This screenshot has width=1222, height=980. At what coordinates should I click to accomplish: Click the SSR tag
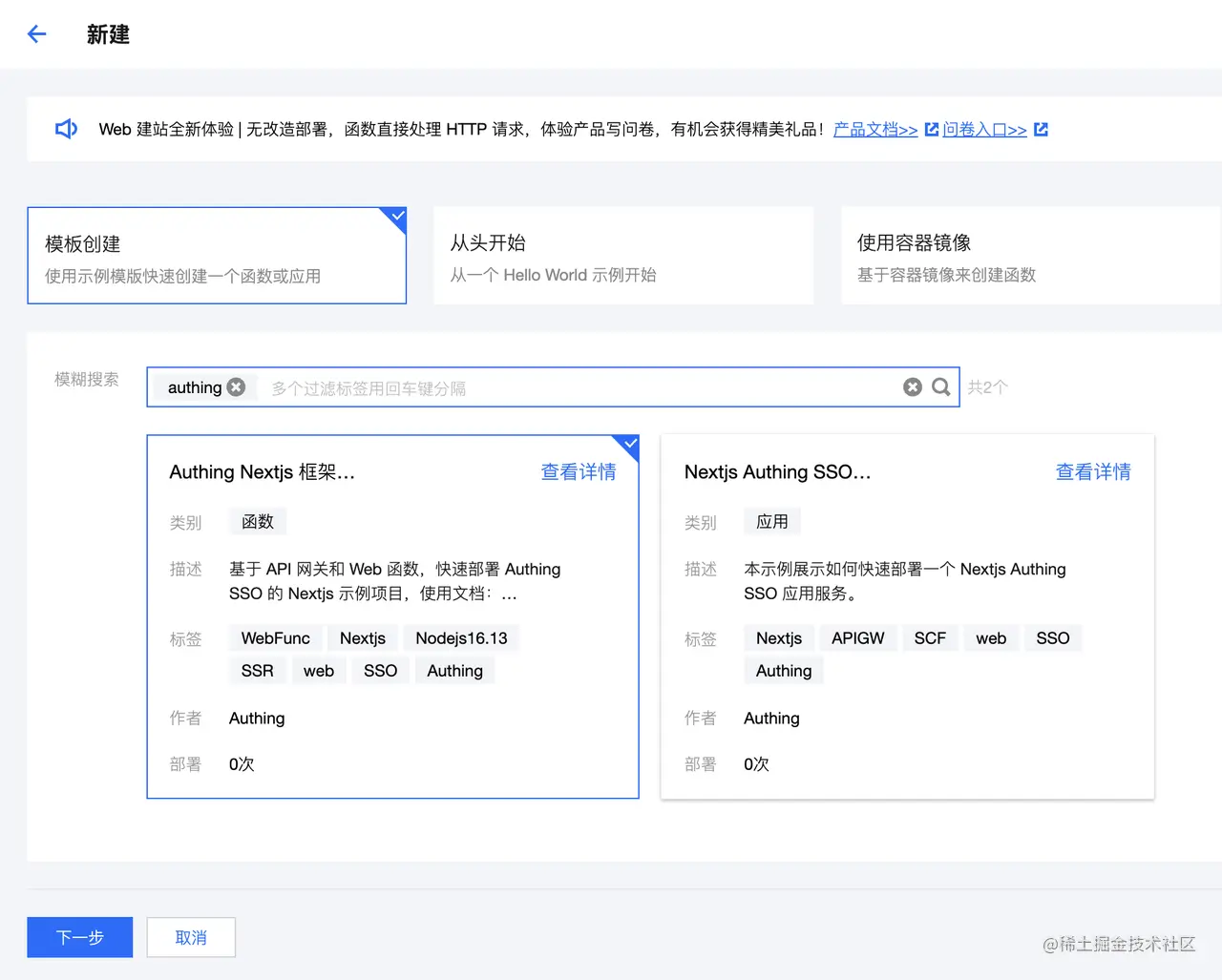[257, 671]
